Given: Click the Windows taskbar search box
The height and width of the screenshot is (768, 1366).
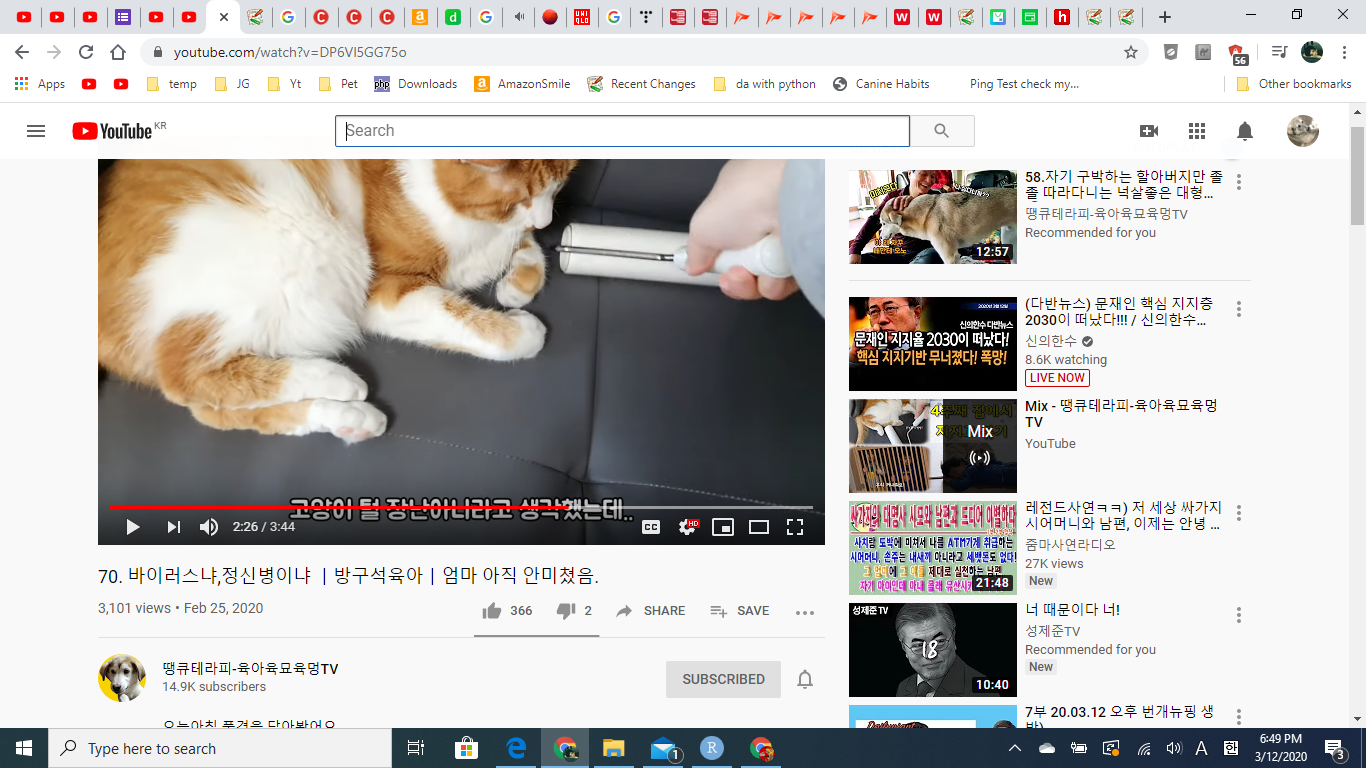Looking at the screenshot, I should coord(220,748).
